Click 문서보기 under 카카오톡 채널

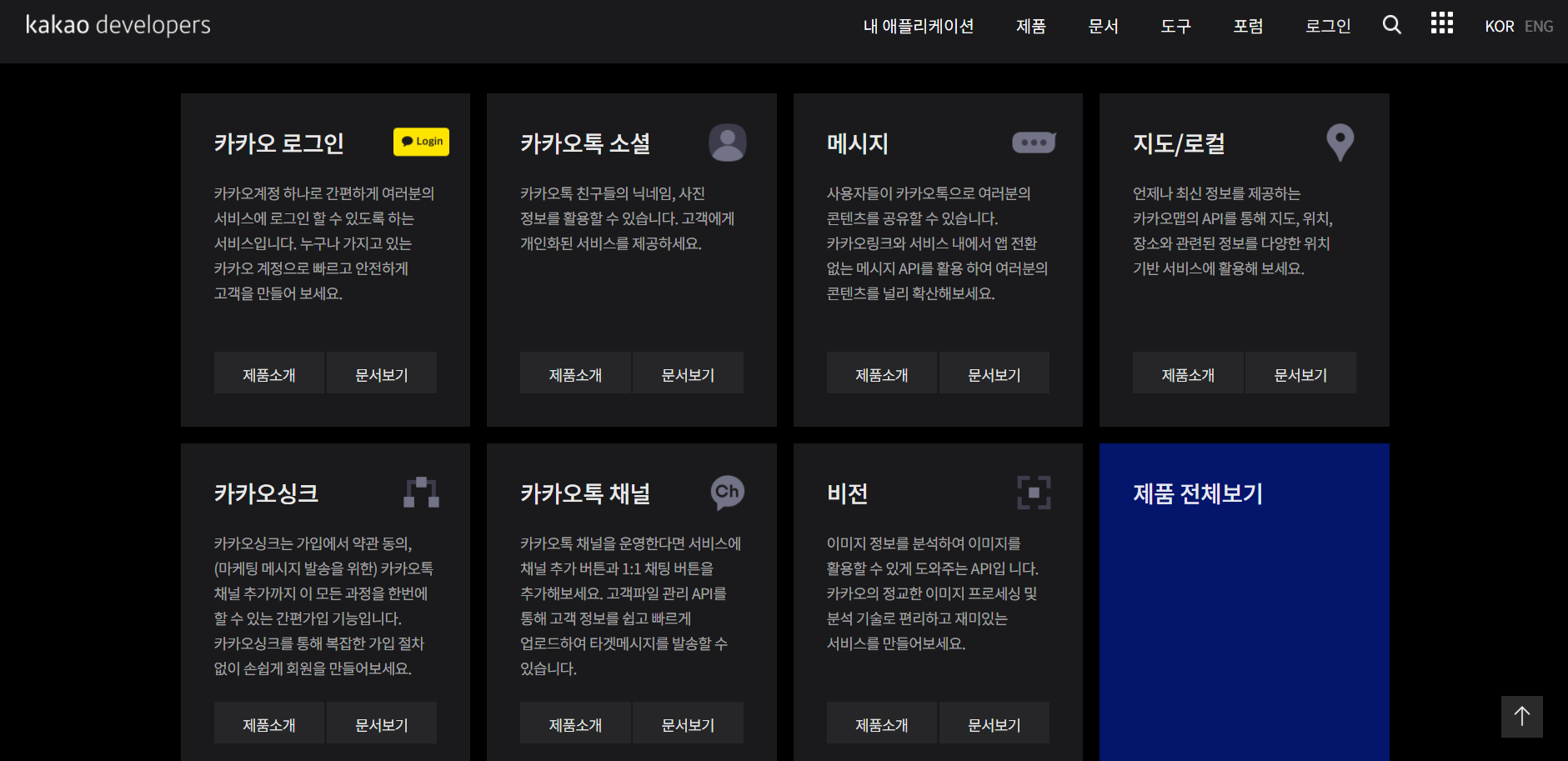(688, 723)
